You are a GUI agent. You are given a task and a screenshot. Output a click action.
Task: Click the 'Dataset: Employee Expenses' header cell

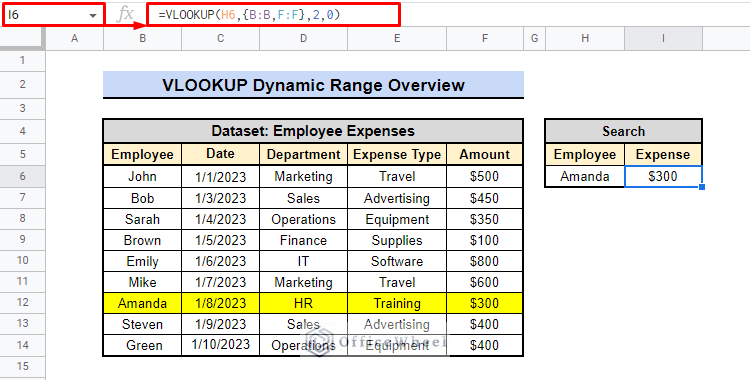pos(313,131)
